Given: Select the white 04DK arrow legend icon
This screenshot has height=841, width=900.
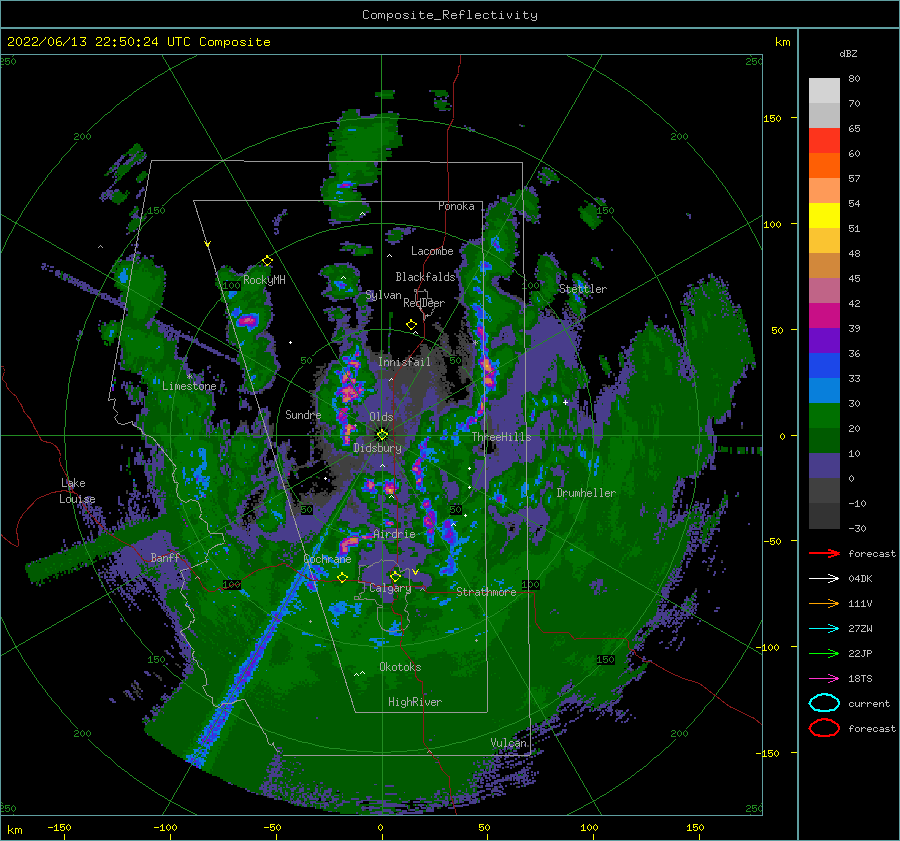Looking at the screenshot, I should 824,579.
